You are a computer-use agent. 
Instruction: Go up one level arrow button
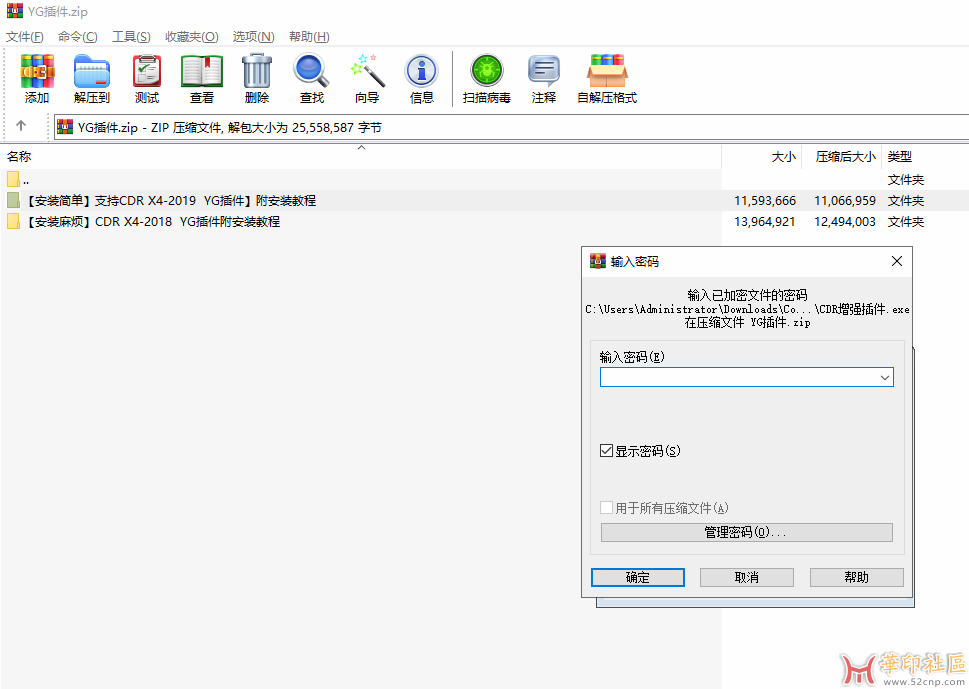pos(21,126)
